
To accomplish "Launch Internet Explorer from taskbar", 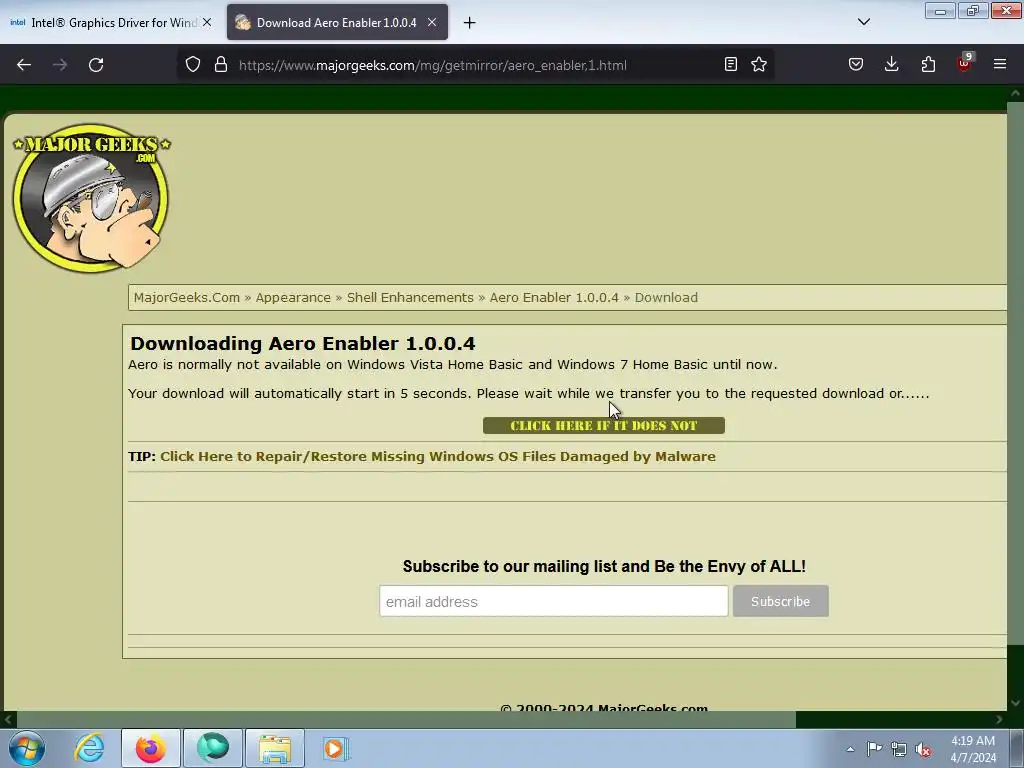I will click(89, 748).
